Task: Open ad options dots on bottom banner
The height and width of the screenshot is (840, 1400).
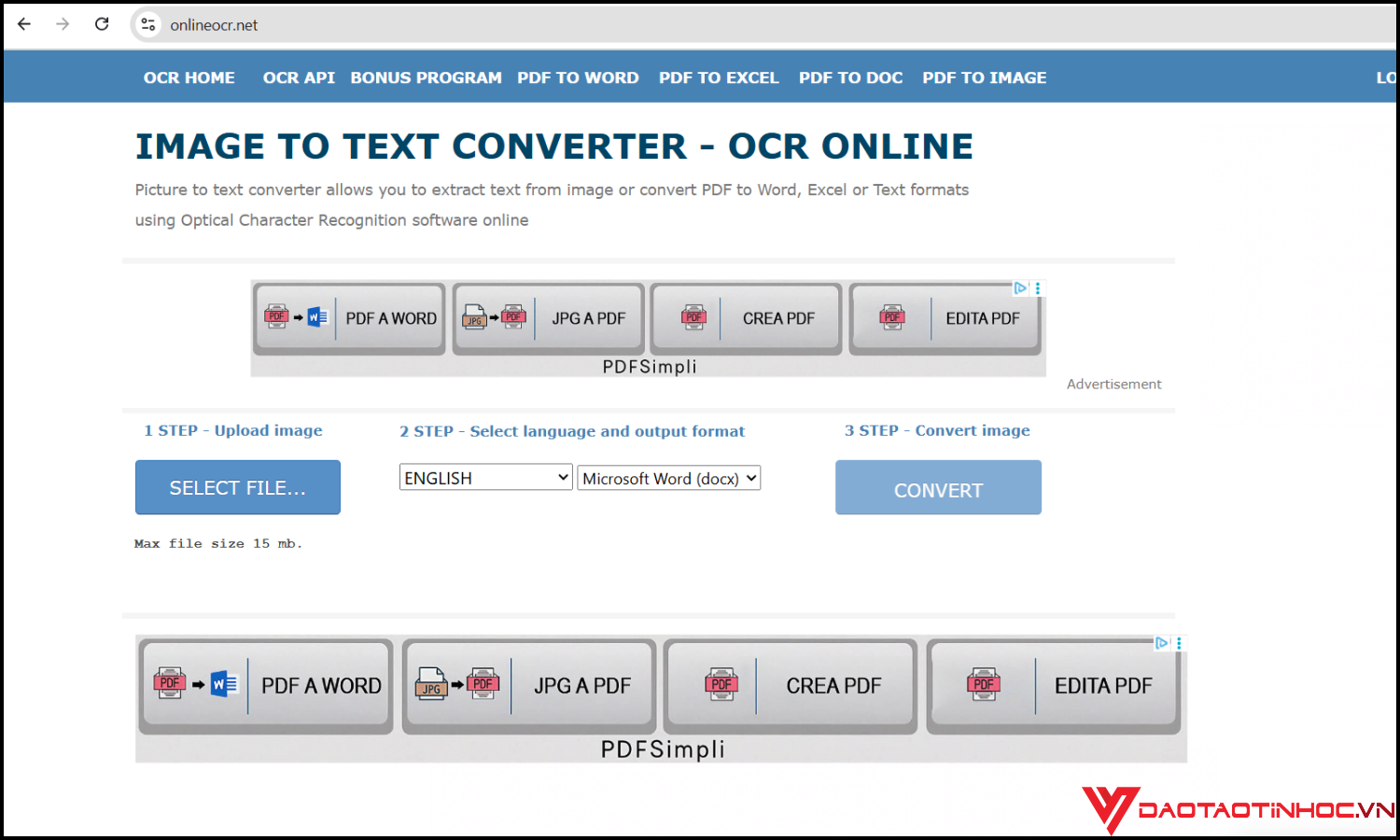Action: tap(1179, 643)
